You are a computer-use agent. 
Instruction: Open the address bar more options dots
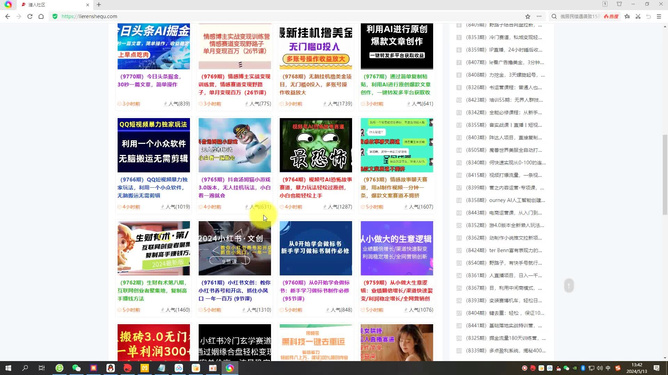539,16
